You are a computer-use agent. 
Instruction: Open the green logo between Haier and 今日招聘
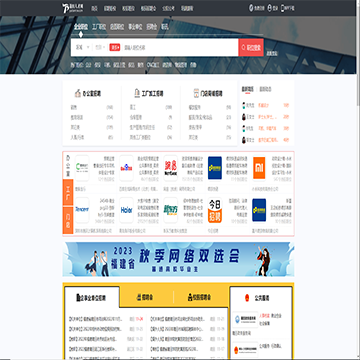[171, 210]
